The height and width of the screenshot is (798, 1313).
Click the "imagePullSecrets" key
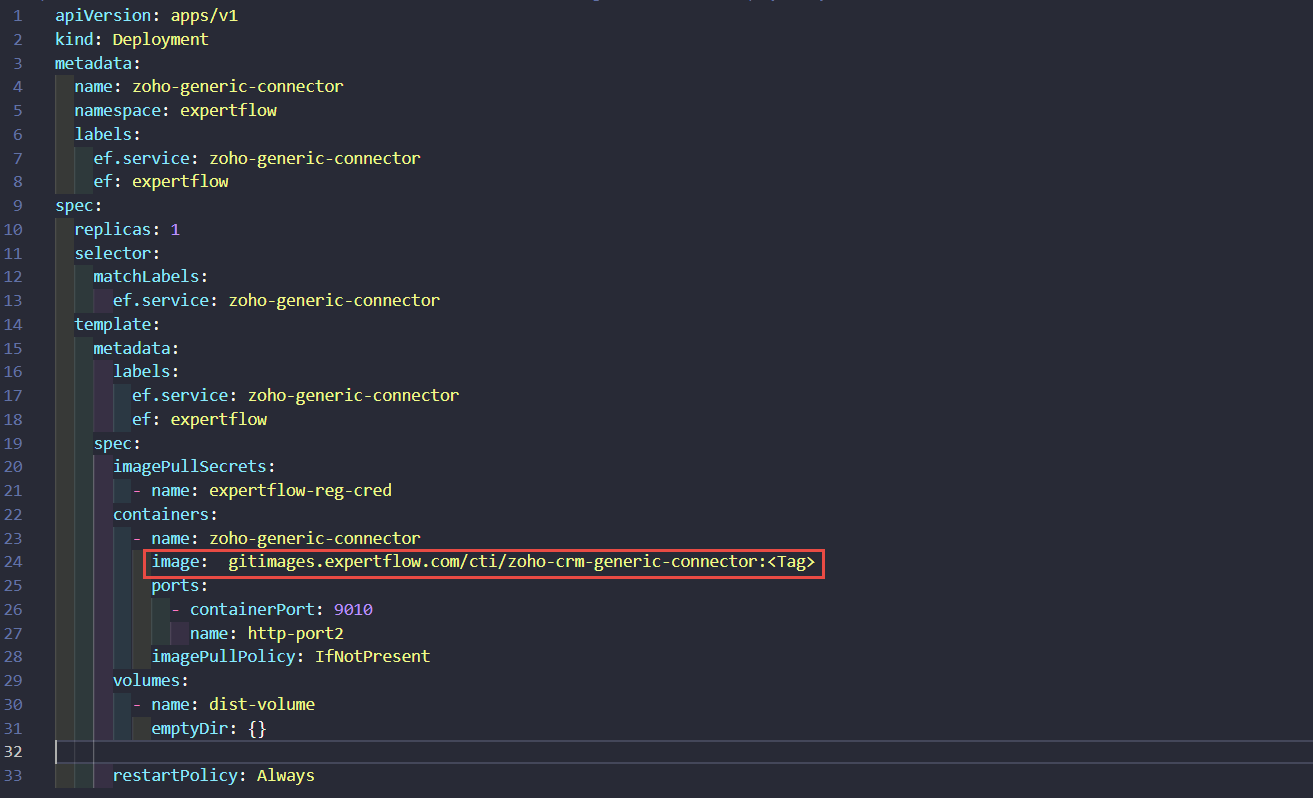(x=189, y=467)
